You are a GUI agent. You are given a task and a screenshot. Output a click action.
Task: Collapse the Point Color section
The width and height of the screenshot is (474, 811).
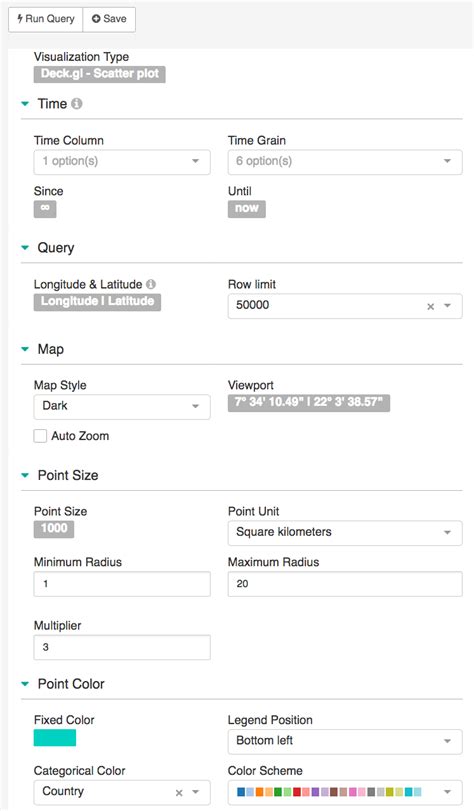(25, 684)
